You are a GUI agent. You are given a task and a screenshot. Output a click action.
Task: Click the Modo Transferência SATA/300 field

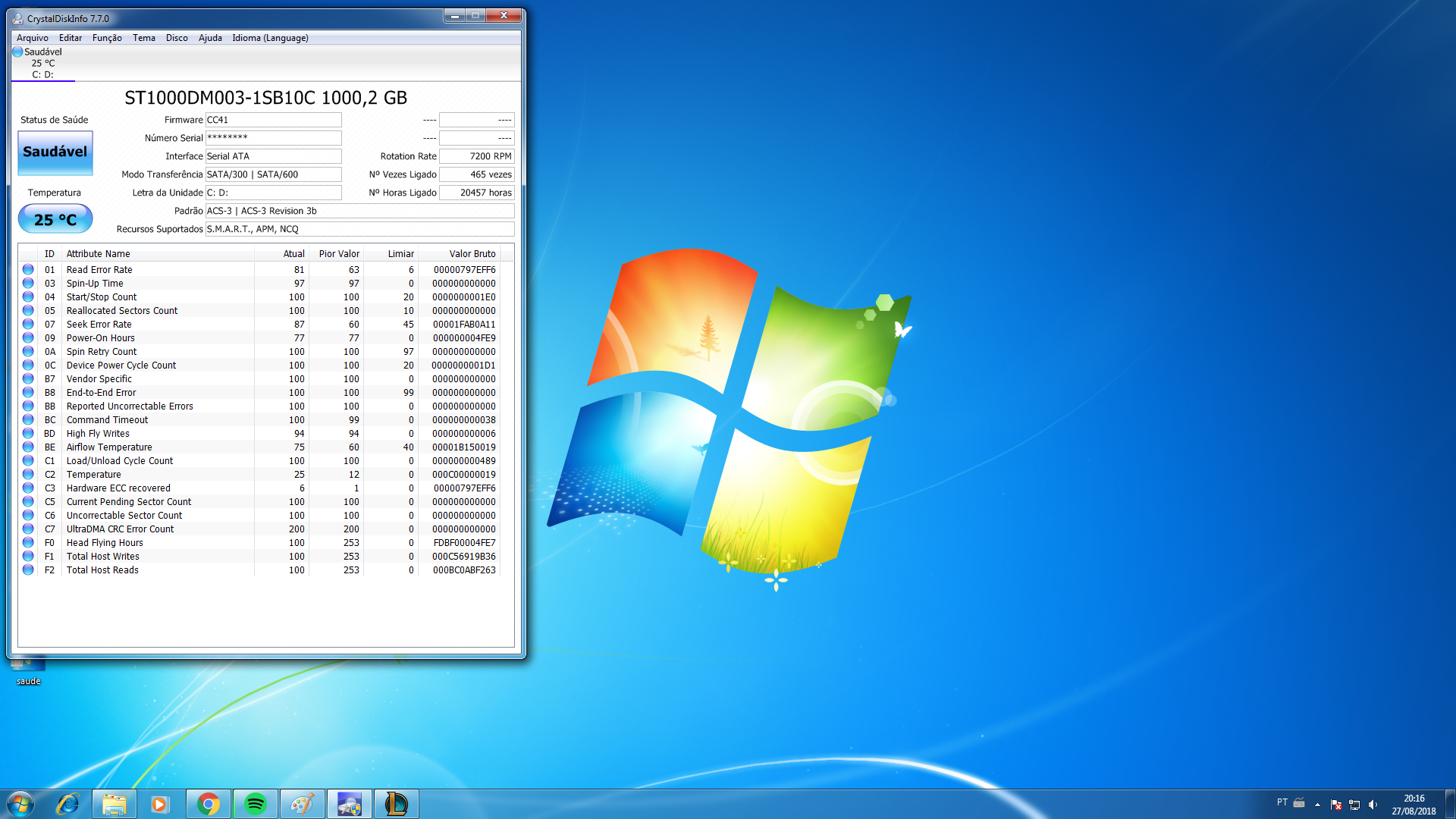click(x=273, y=174)
